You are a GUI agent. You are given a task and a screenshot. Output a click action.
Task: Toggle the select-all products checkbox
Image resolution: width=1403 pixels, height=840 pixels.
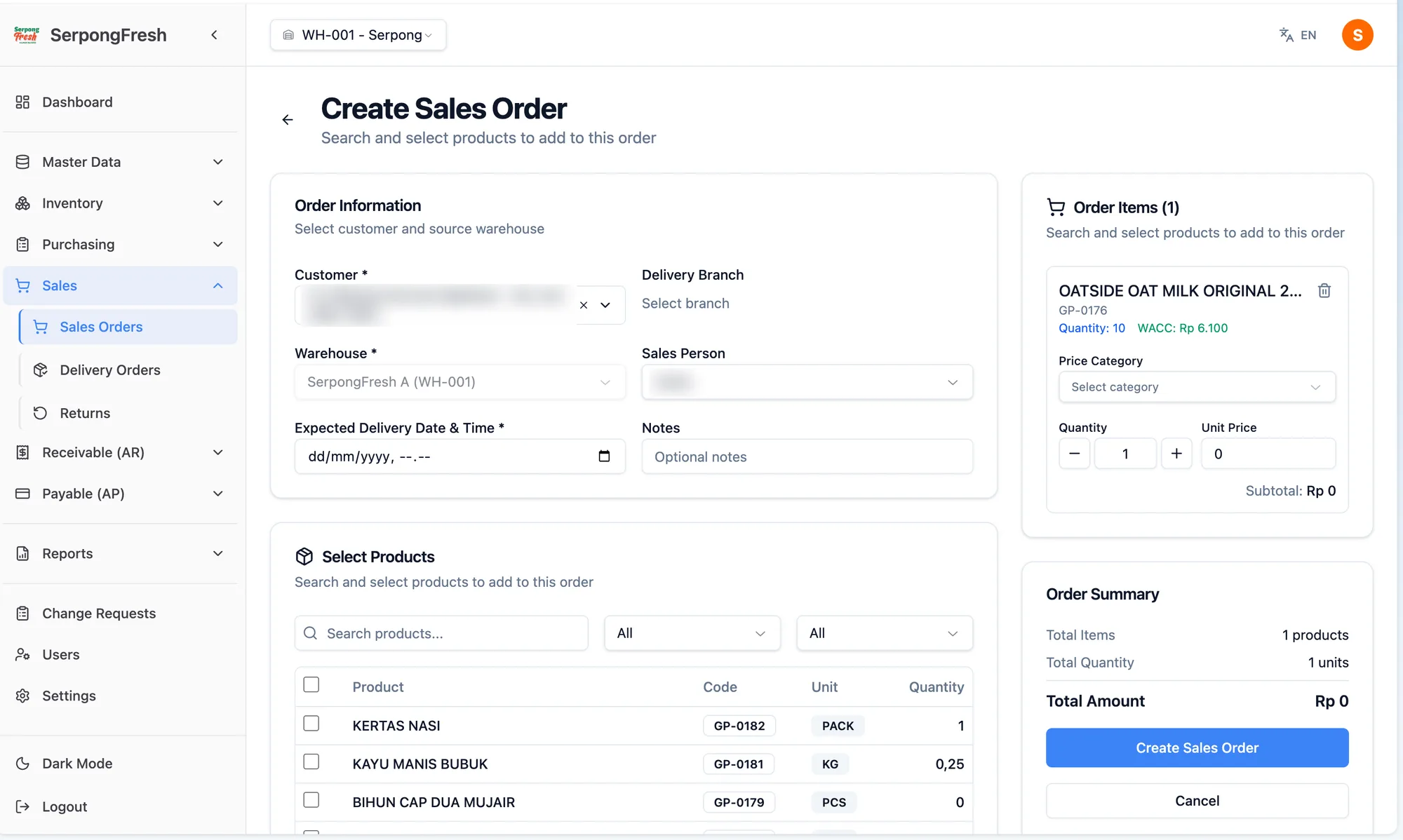311,685
